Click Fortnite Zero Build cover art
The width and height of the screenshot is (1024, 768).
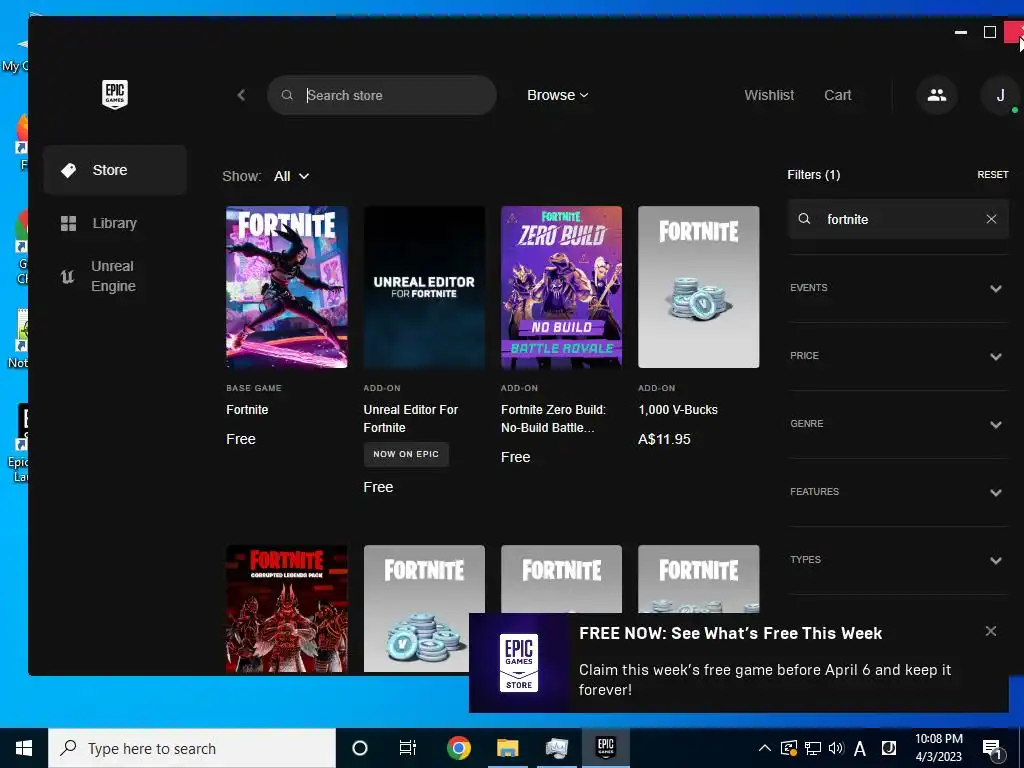pyautogui.click(x=562, y=287)
